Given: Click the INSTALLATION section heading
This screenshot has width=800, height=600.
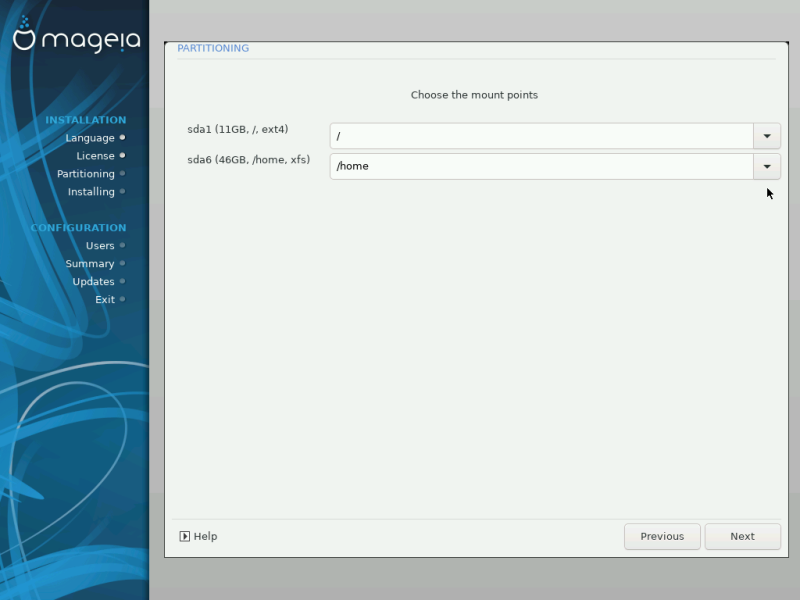Looking at the screenshot, I should tap(86, 120).
